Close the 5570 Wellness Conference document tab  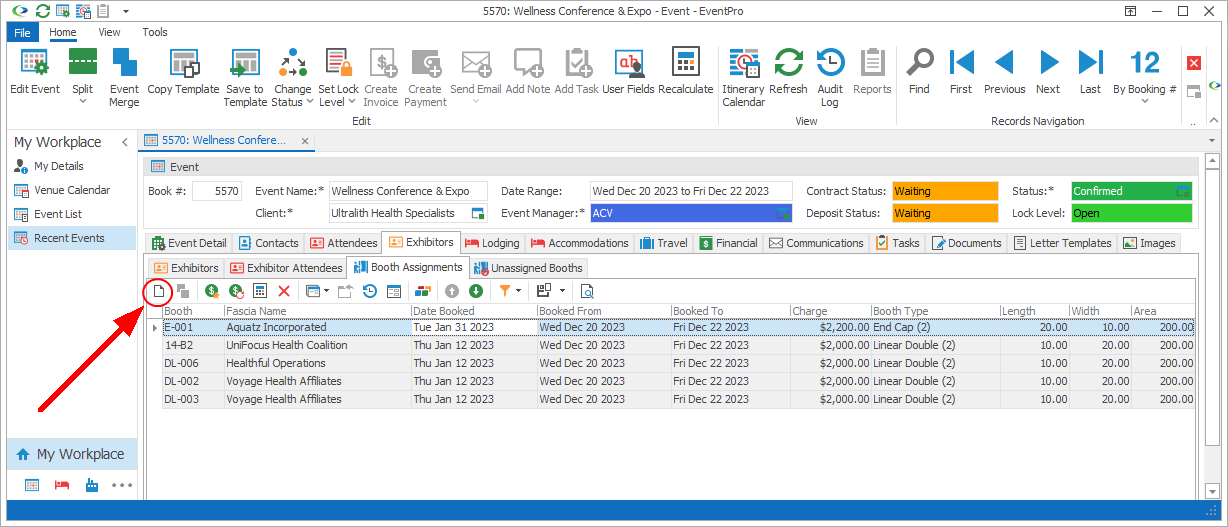[305, 141]
